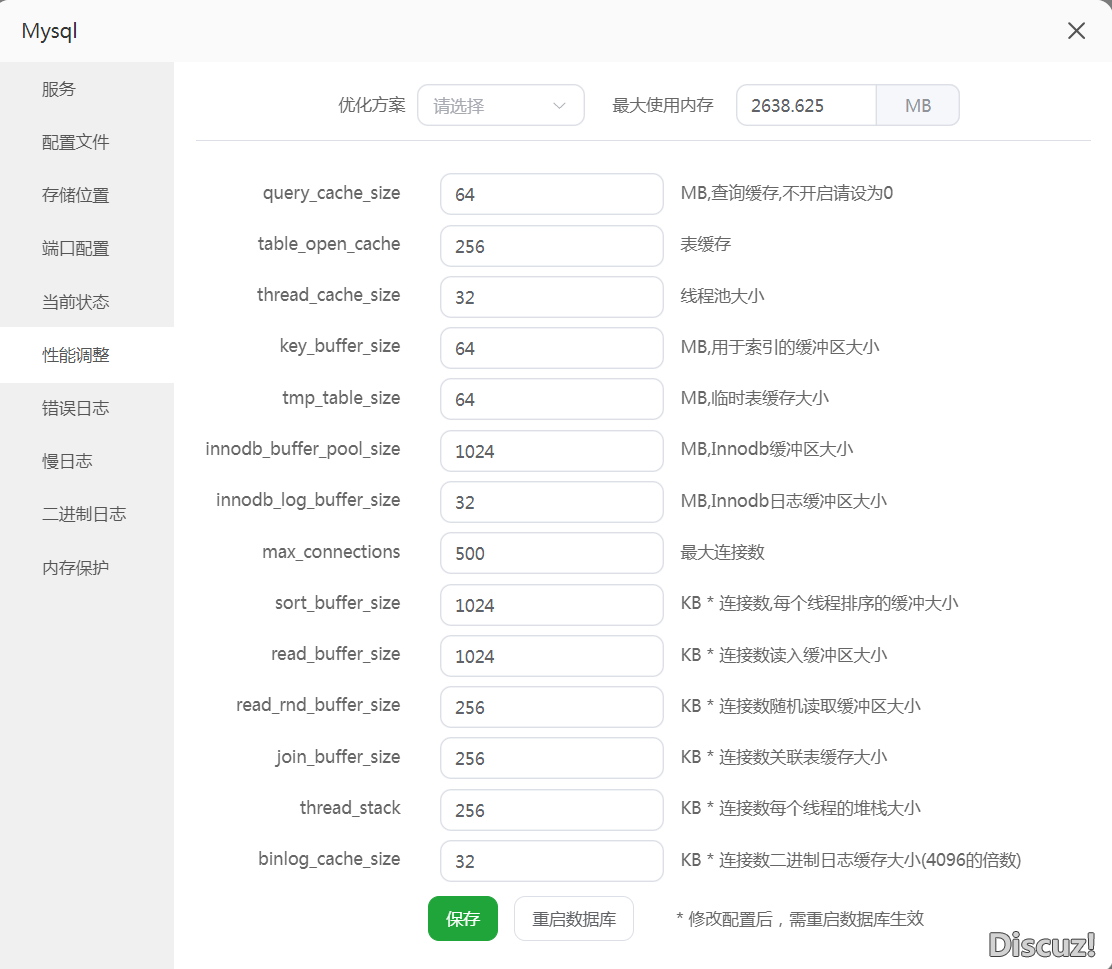Select the max_connections value field

pos(551,553)
